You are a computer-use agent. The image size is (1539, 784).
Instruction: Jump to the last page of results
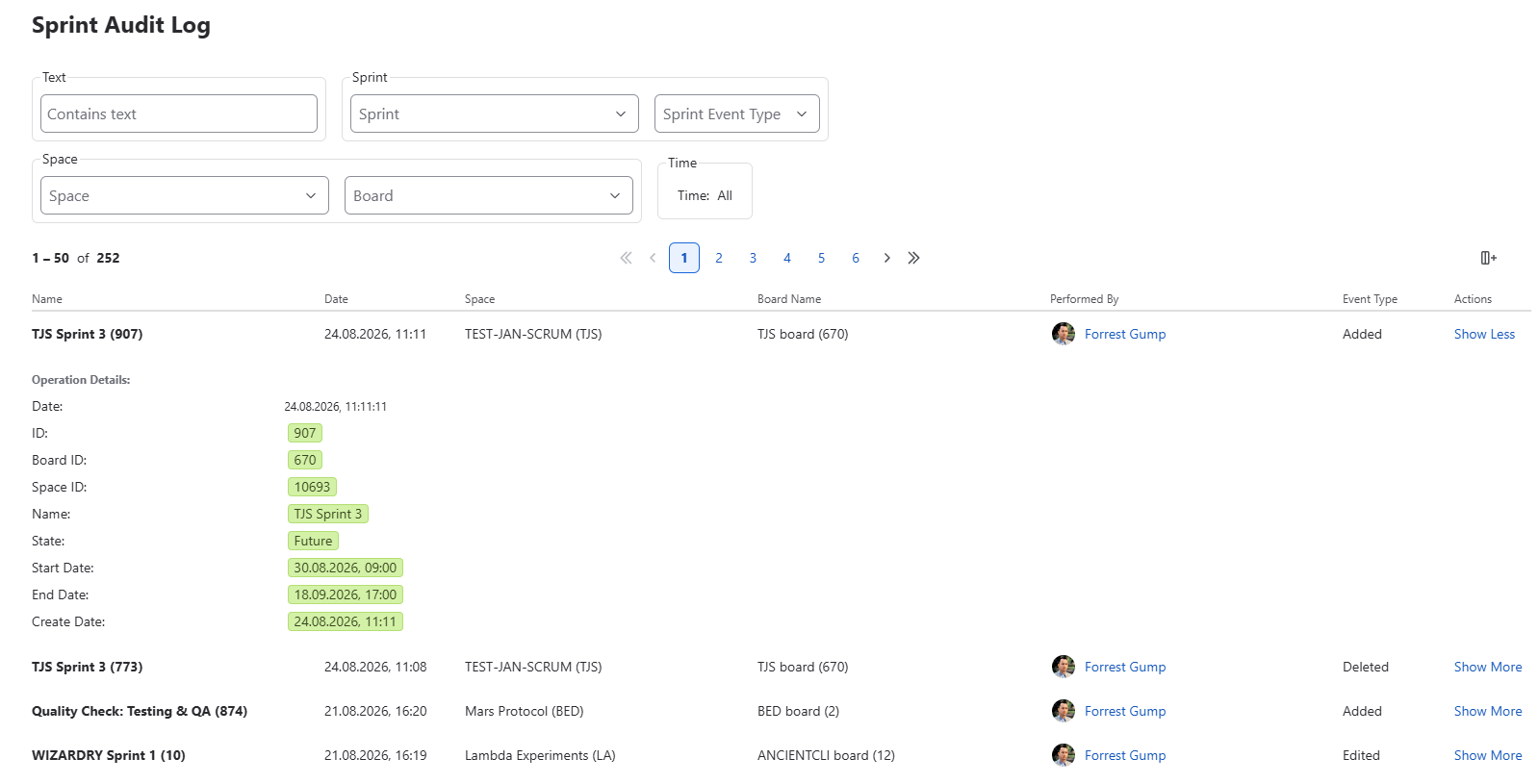click(x=913, y=258)
